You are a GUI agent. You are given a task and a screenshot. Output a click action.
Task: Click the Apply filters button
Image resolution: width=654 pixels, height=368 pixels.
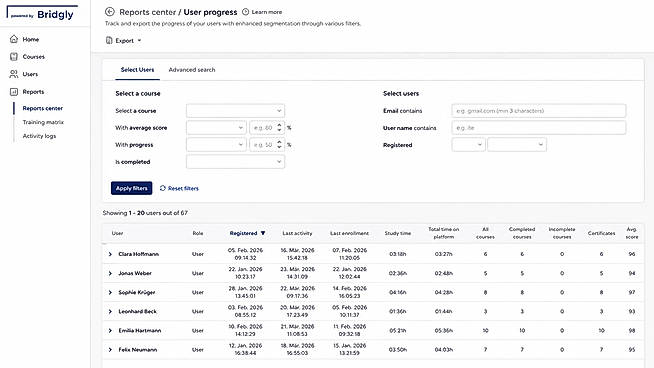[131, 188]
